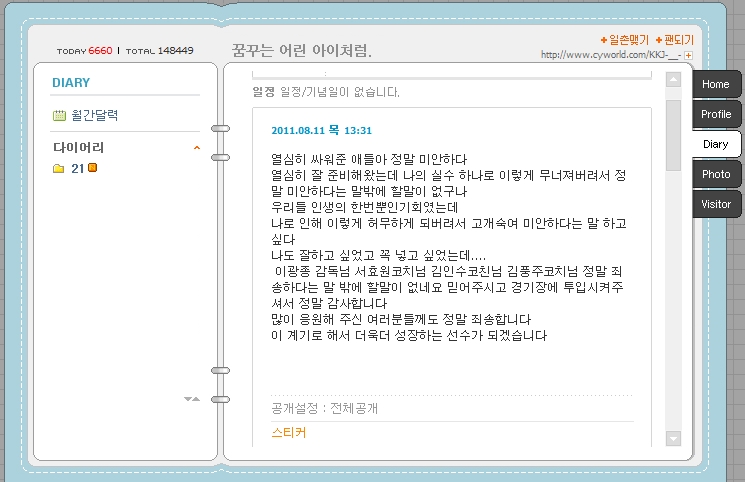Click the 스티커 link
Image resolution: width=745 pixels, height=482 pixels.
(289, 433)
